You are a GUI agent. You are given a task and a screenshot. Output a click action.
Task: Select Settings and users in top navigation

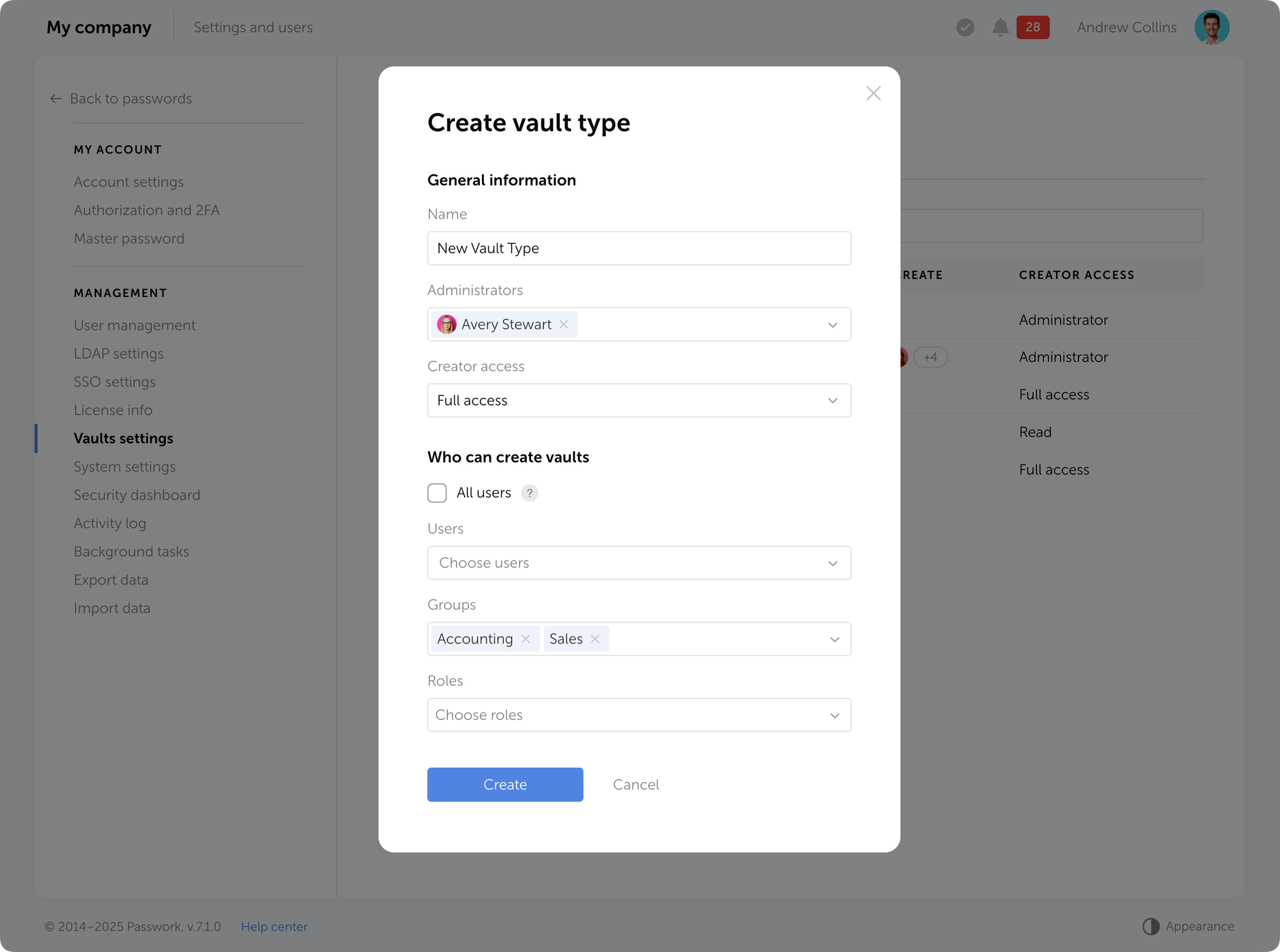click(x=253, y=27)
